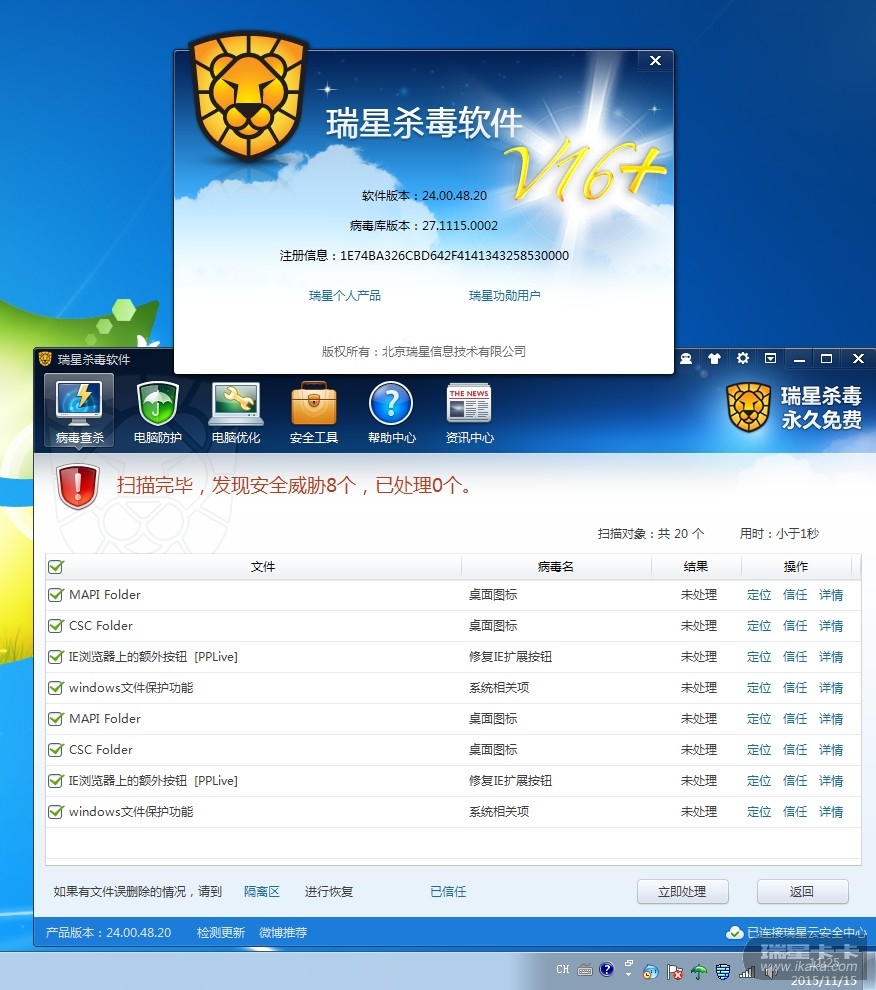Open 瑞星个人产品 link in about dialog
This screenshot has height=990, width=876.
click(344, 295)
